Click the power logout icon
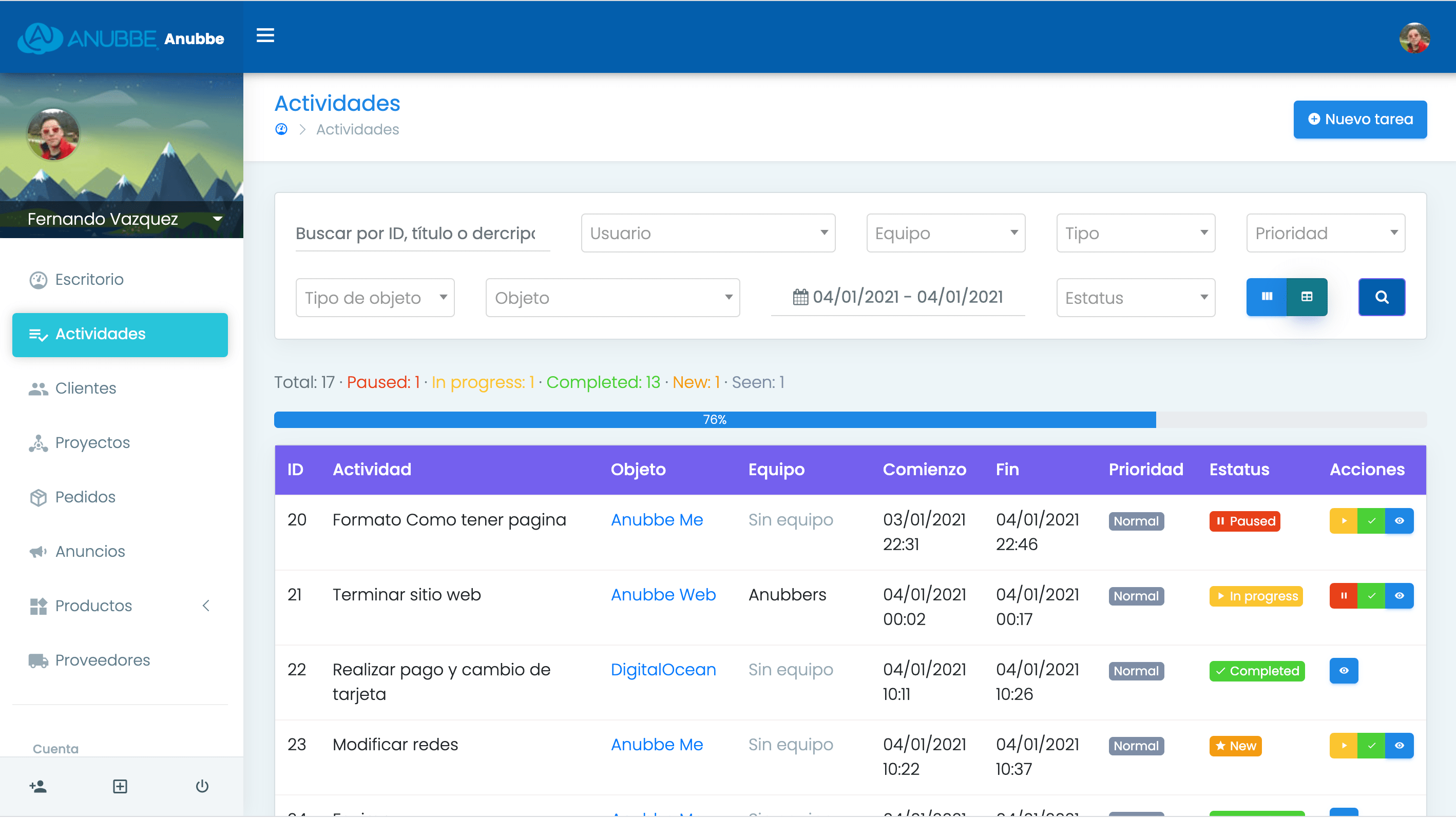Image resolution: width=1456 pixels, height=818 pixels. pos(202,786)
